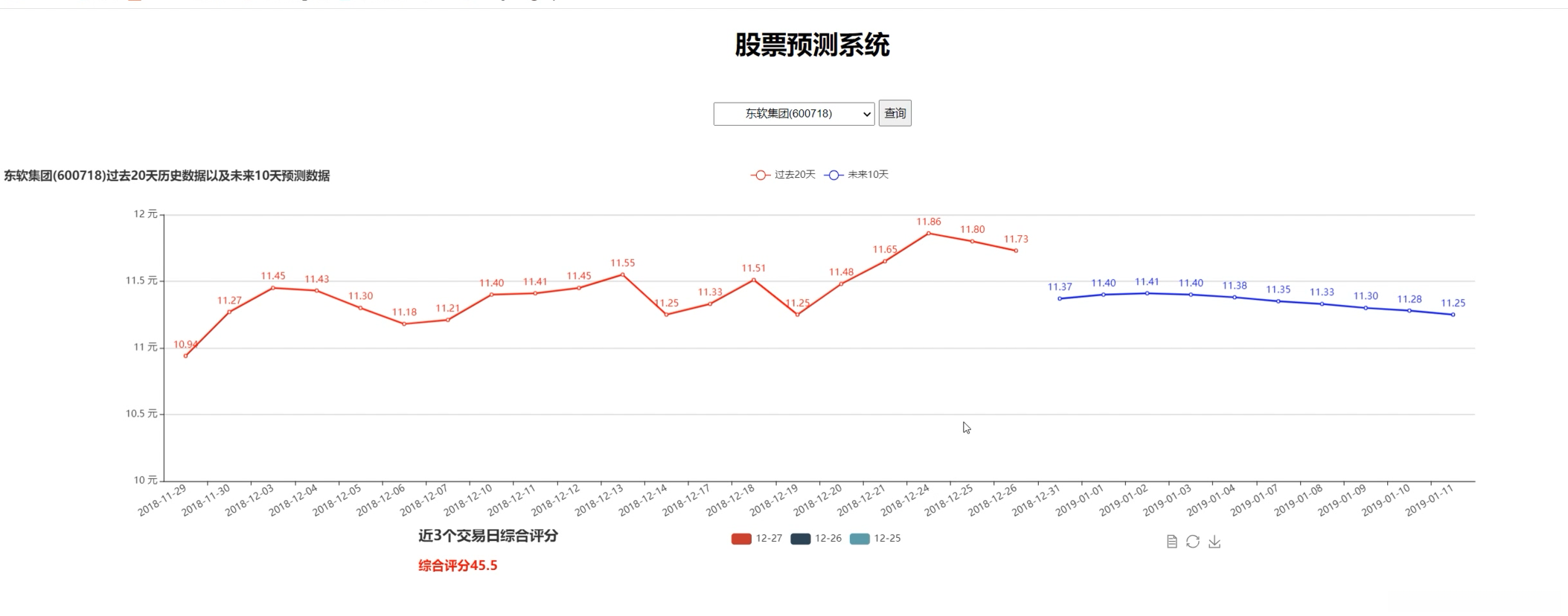Viewport: 1568px width, 616px height.
Task: Click the 2018-12-31 x-axis date label
Action: click(1037, 500)
